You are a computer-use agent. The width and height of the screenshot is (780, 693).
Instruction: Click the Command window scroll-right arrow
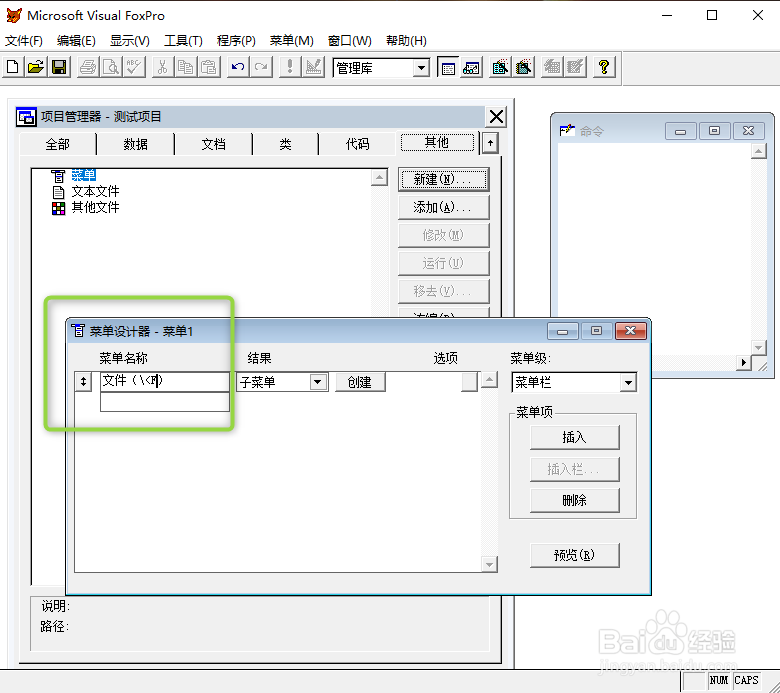(743, 362)
